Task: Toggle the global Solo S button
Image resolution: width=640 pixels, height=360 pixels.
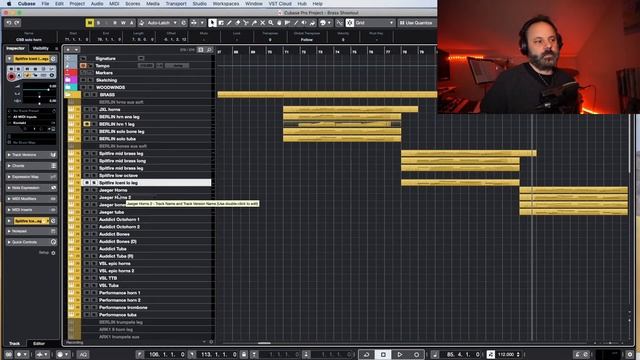Action: pos(98,23)
